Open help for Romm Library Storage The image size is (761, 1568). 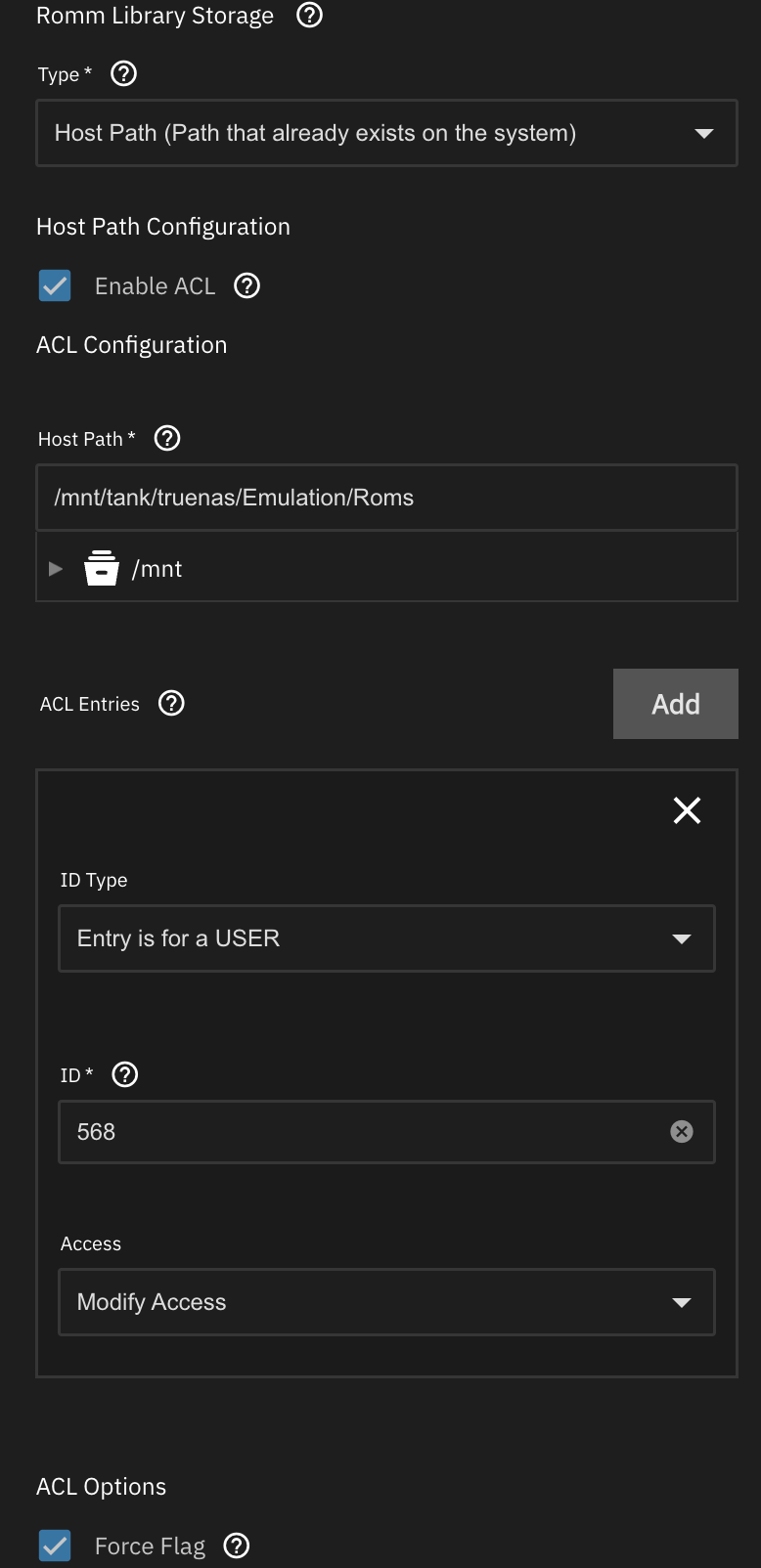[309, 16]
